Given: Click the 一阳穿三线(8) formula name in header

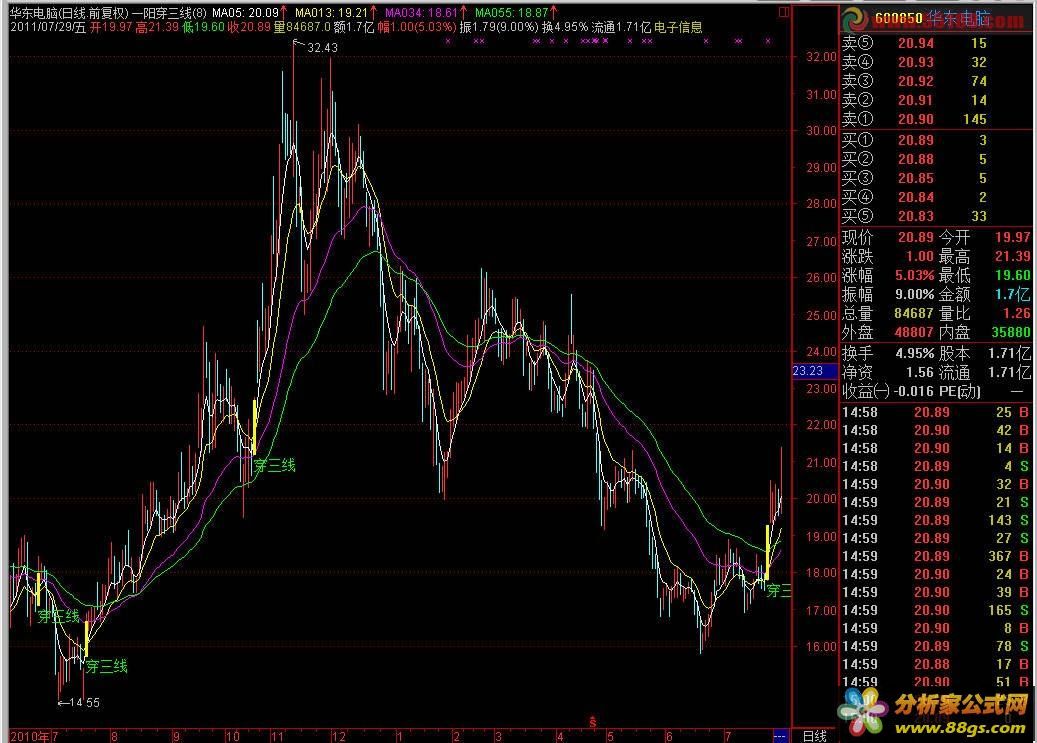Looking at the screenshot, I should click(x=169, y=13).
